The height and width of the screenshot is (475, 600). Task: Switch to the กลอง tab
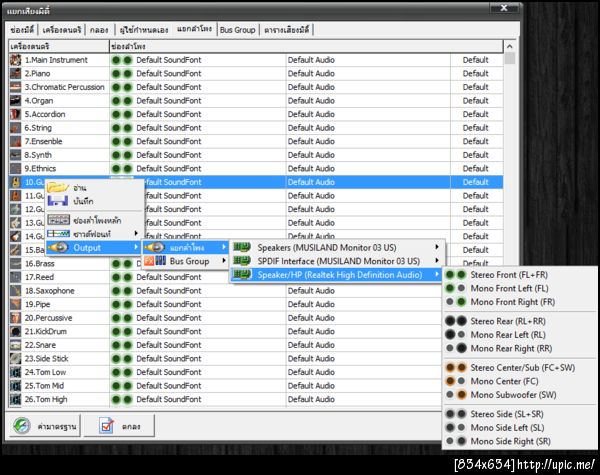tap(99, 30)
